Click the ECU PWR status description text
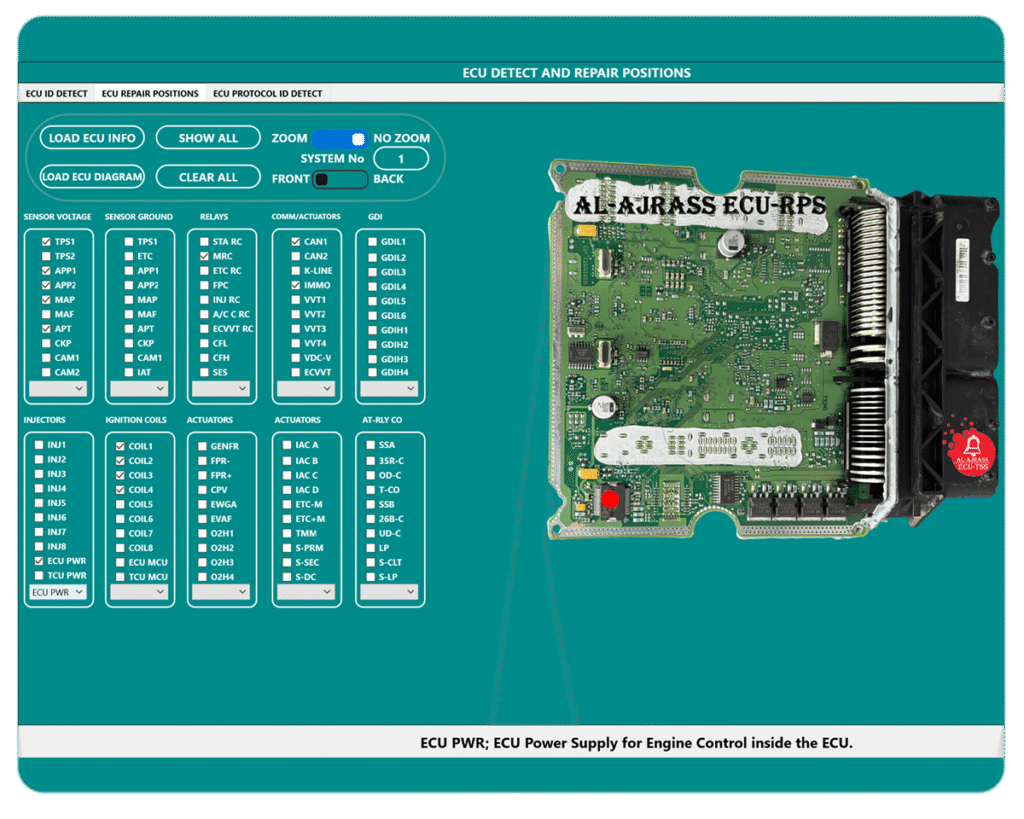 click(x=636, y=743)
